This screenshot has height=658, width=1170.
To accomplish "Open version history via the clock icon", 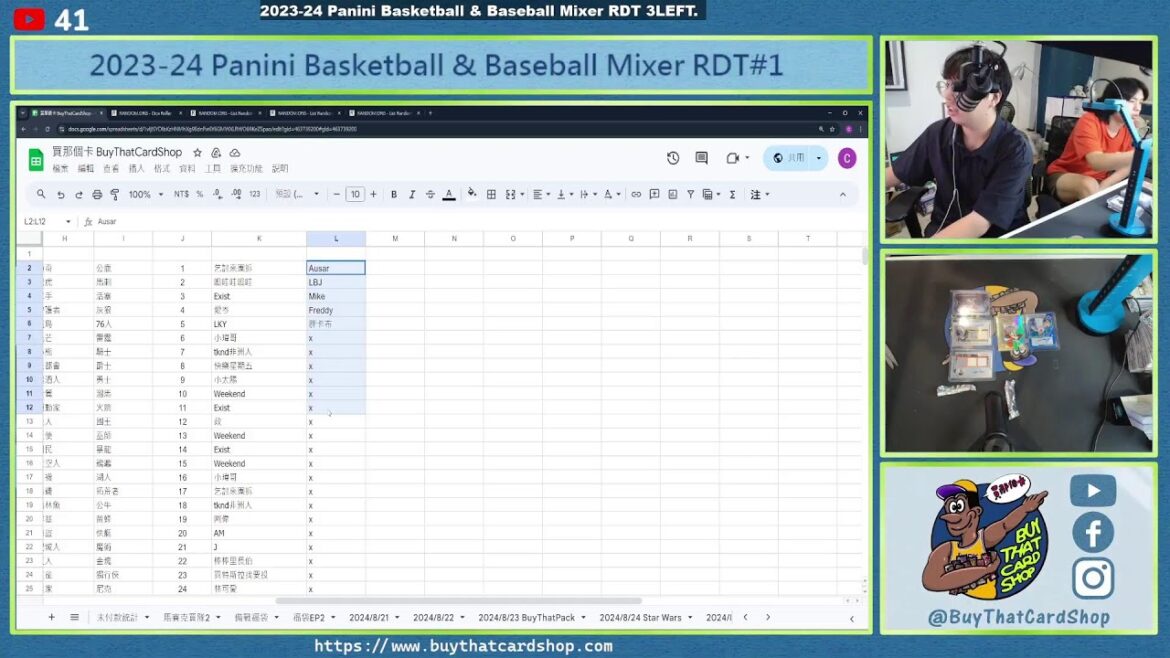I will (x=671, y=158).
